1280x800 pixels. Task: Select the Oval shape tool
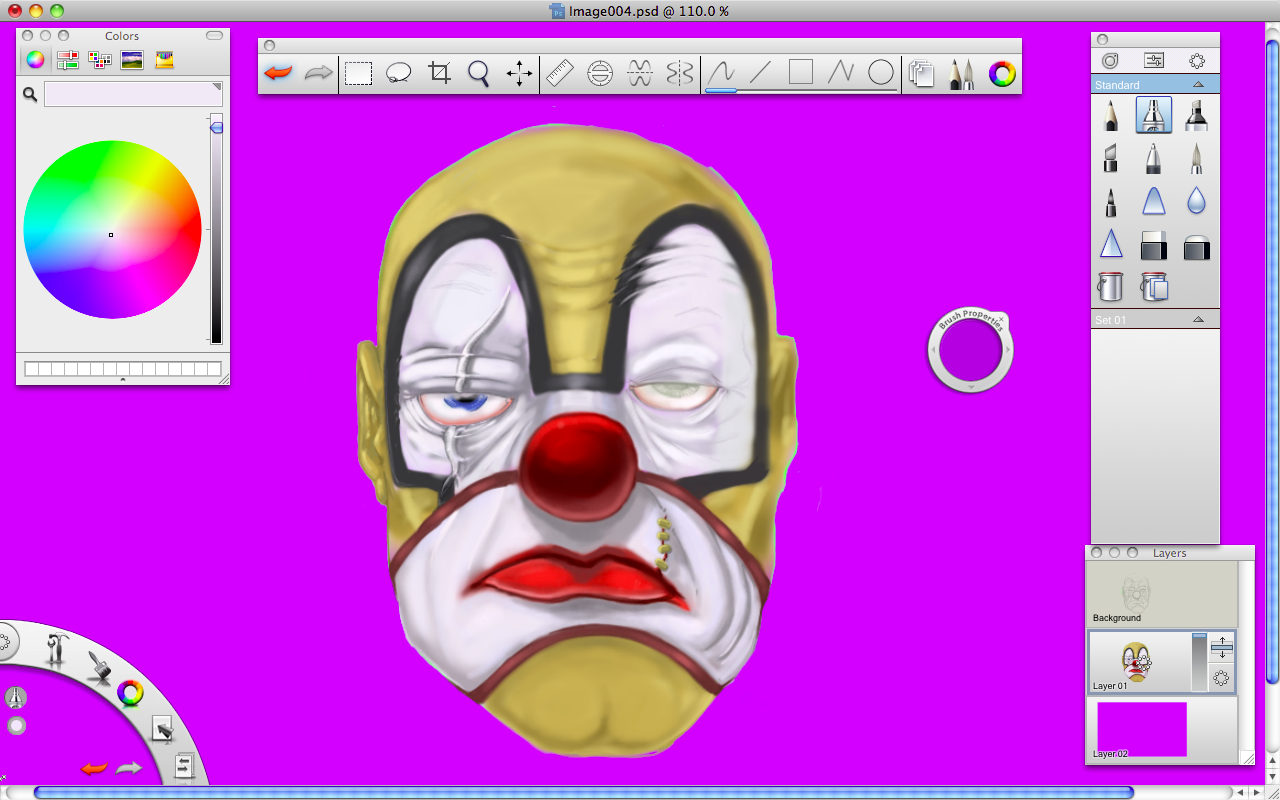[x=881, y=73]
